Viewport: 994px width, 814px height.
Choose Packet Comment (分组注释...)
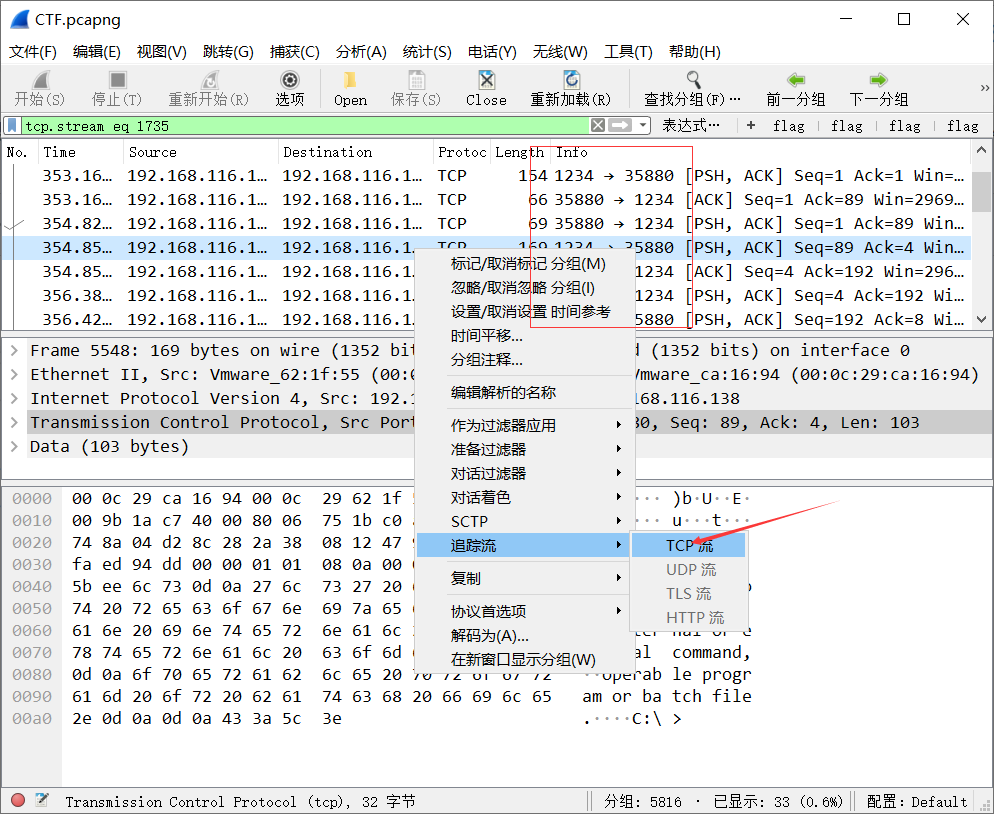tap(525, 360)
